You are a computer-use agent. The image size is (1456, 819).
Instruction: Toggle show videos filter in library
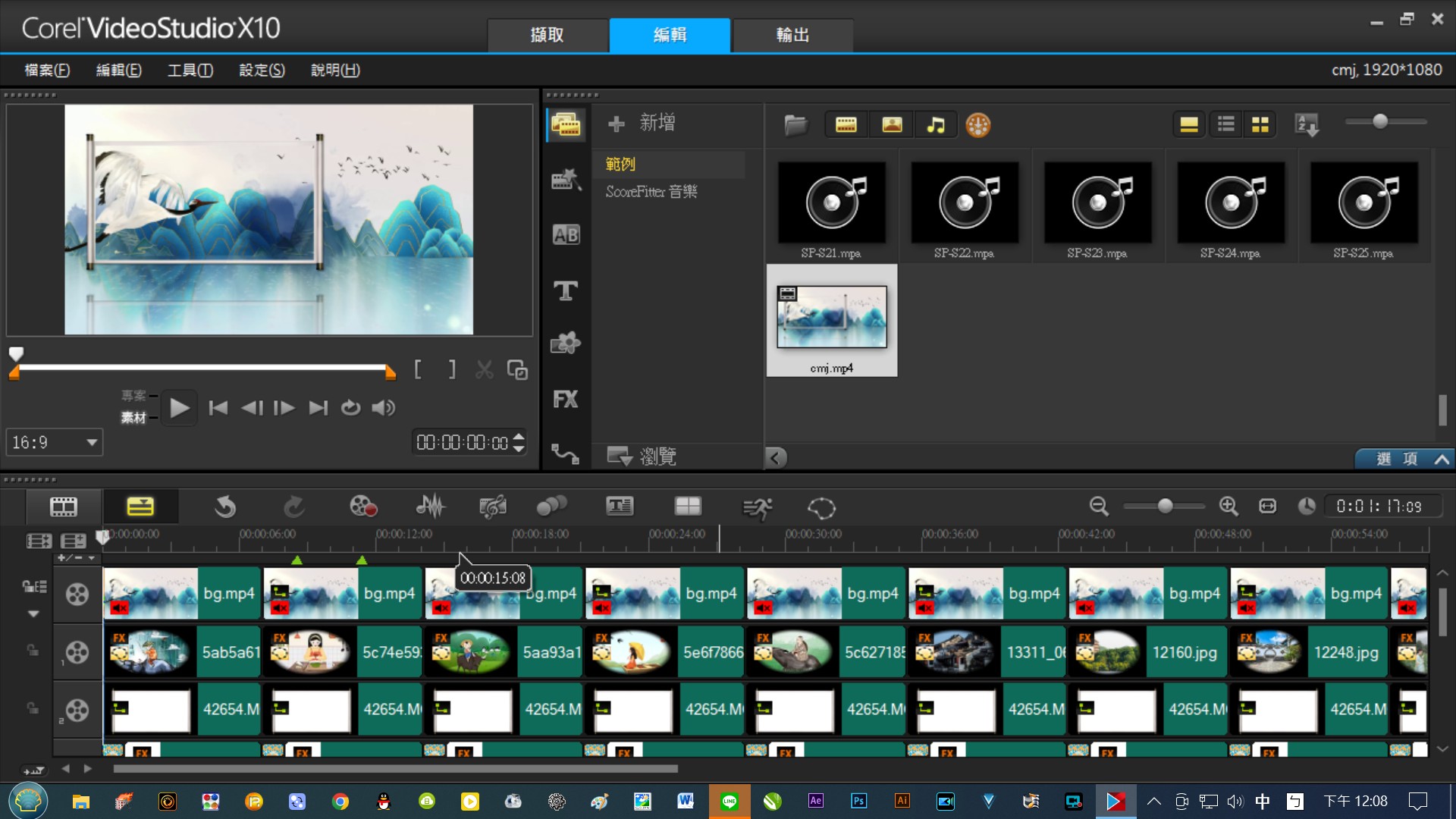(x=846, y=125)
